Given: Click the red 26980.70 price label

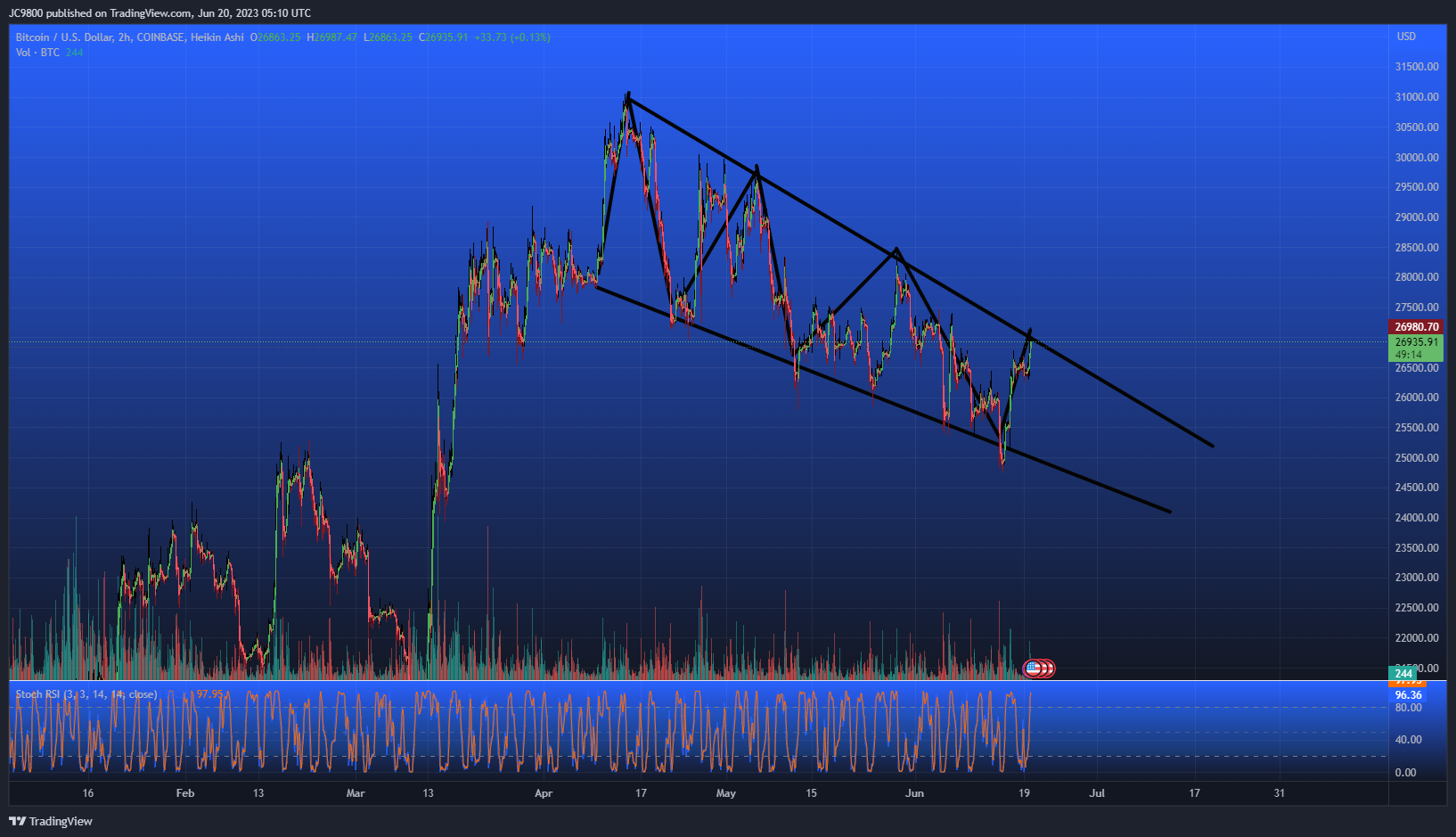Looking at the screenshot, I should coord(1416,327).
